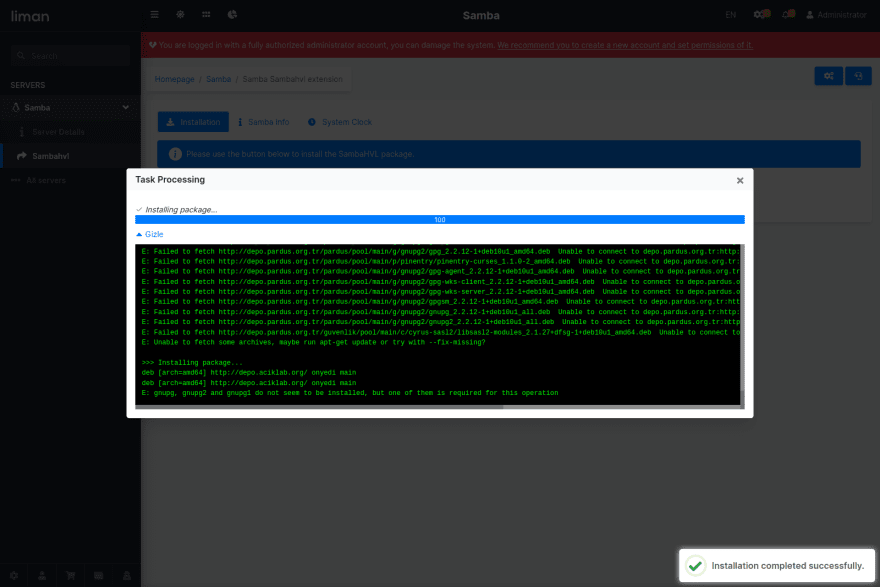Image resolution: width=880 pixels, height=587 pixels.
Task: Click the SERVERS sidebar heading
Action: [28, 85]
